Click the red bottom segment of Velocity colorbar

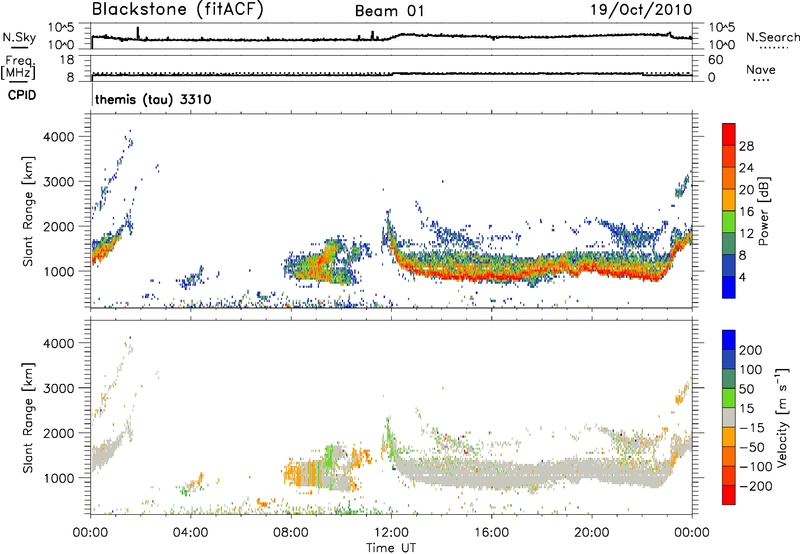(729, 495)
